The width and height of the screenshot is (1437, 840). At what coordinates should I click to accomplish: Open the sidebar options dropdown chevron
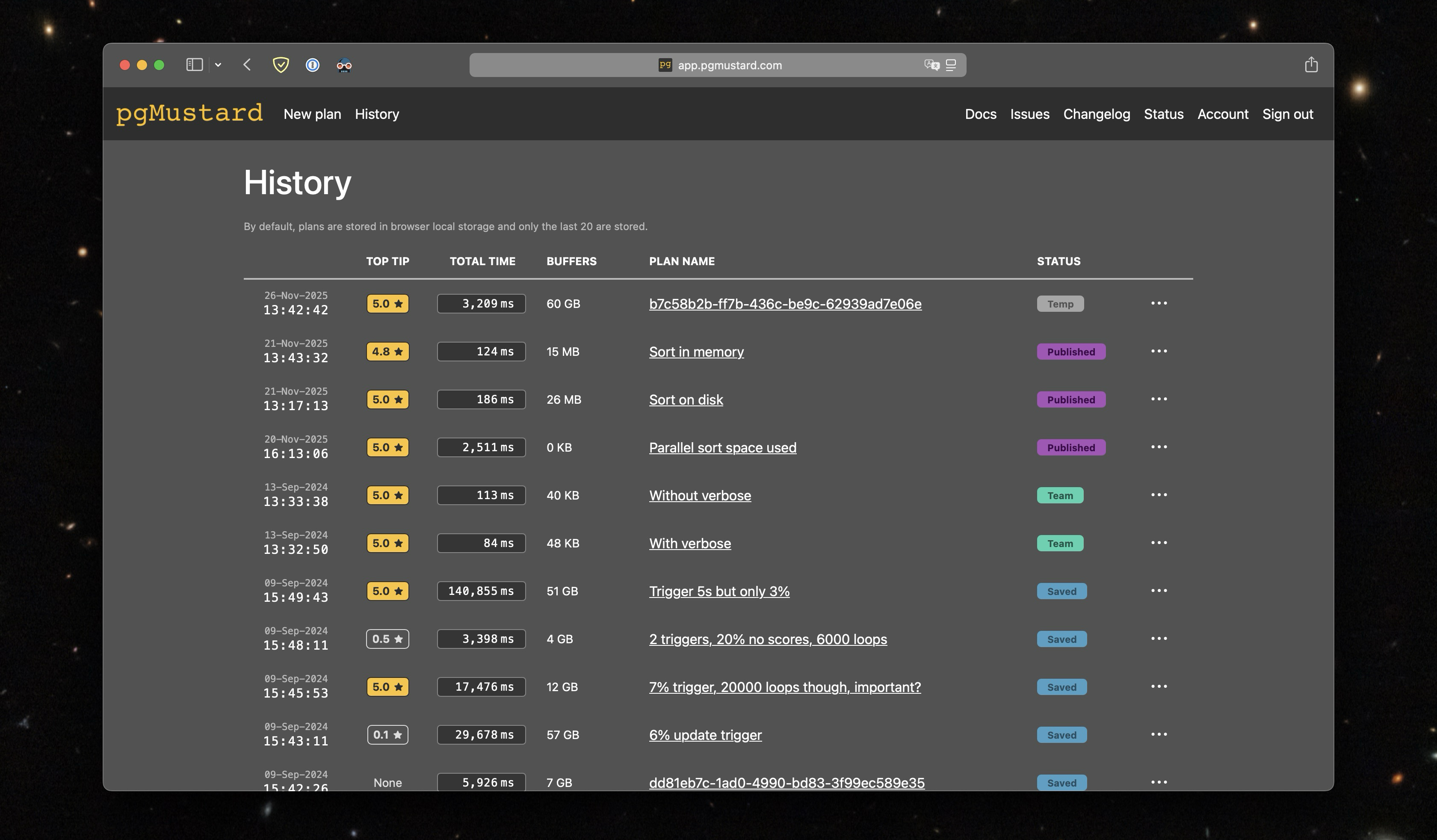pos(218,65)
